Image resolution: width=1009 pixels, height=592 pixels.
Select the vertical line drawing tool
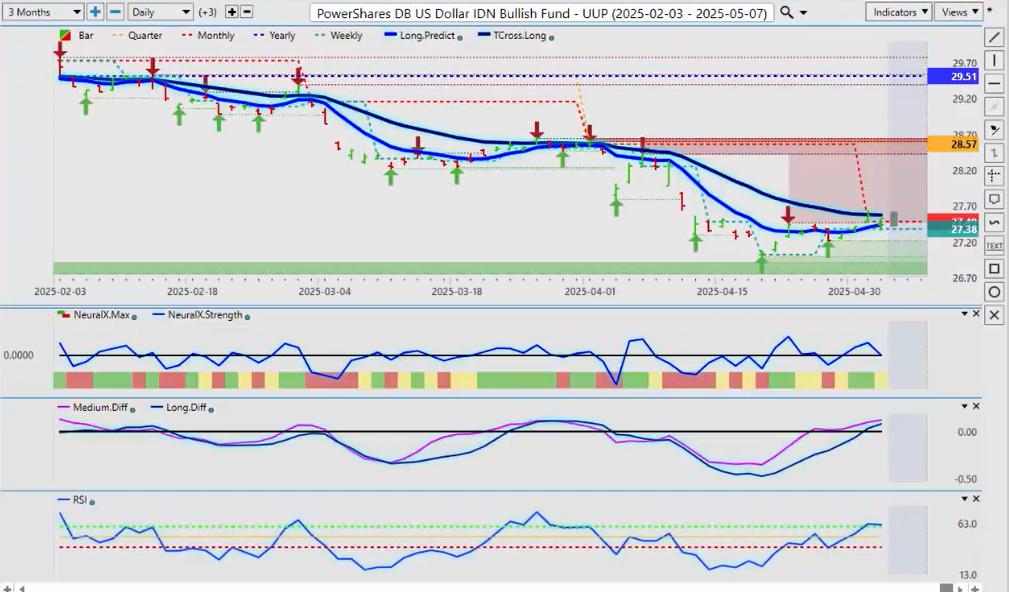coord(994,60)
